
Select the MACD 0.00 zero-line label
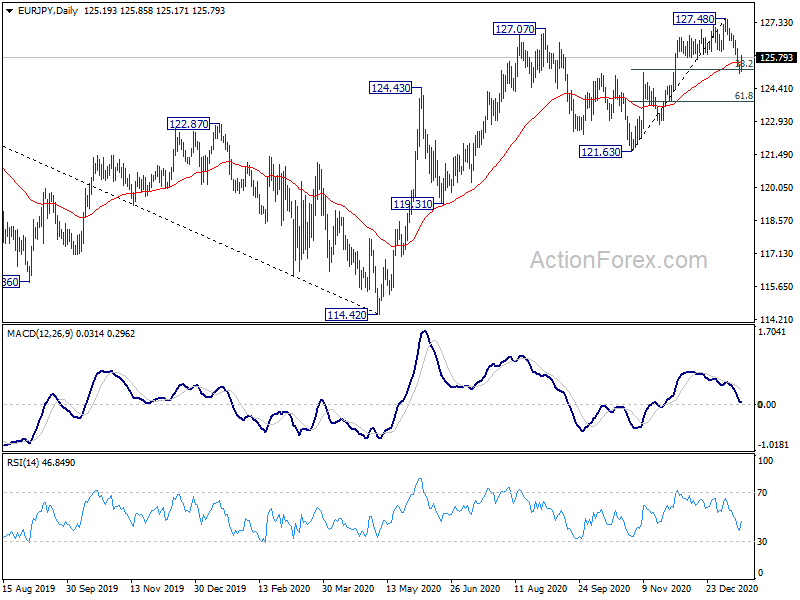pyautogui.click(x=767, y=405)
